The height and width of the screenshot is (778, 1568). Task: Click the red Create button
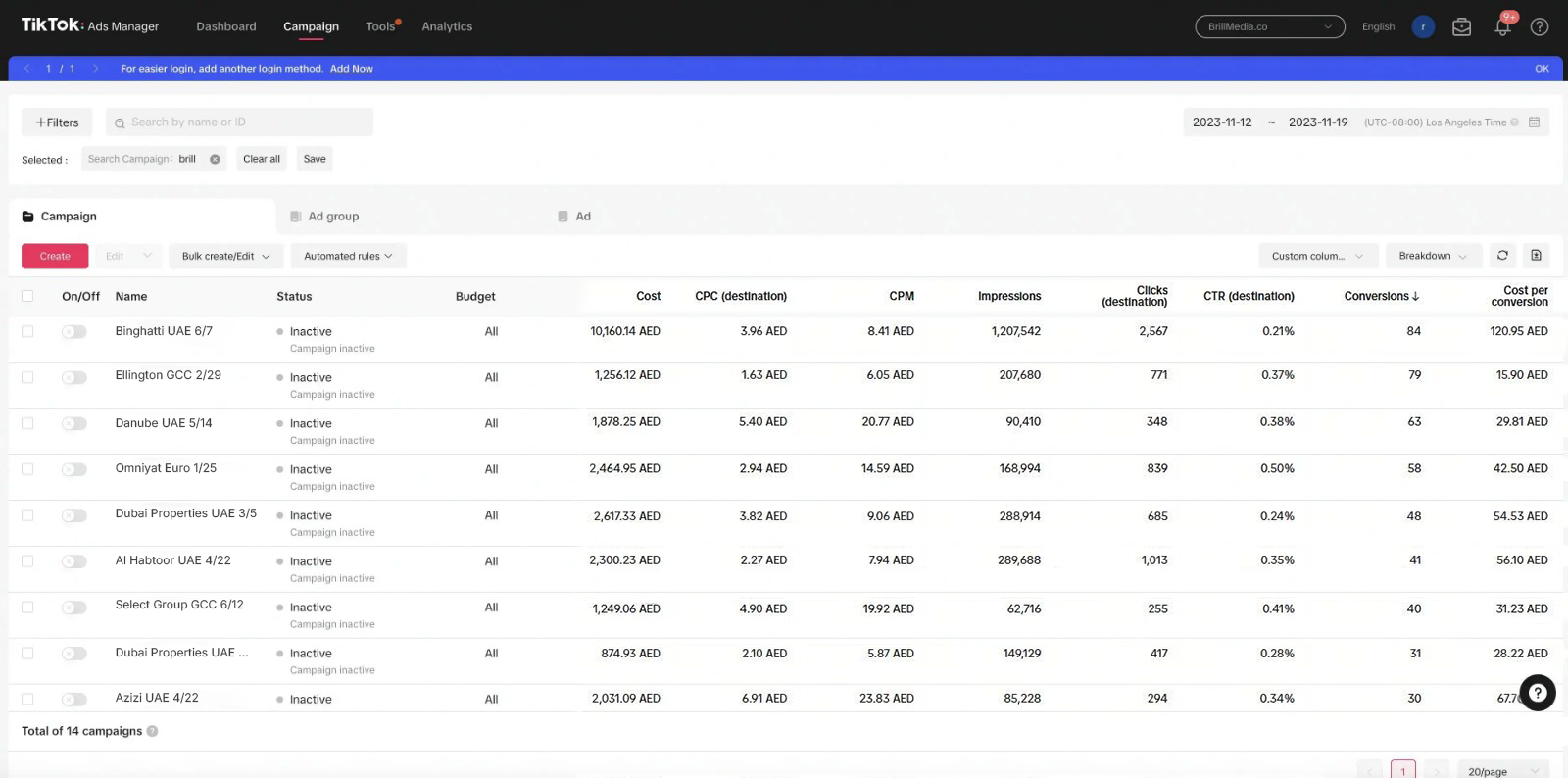pyautogui.click(x=55, y=256)
